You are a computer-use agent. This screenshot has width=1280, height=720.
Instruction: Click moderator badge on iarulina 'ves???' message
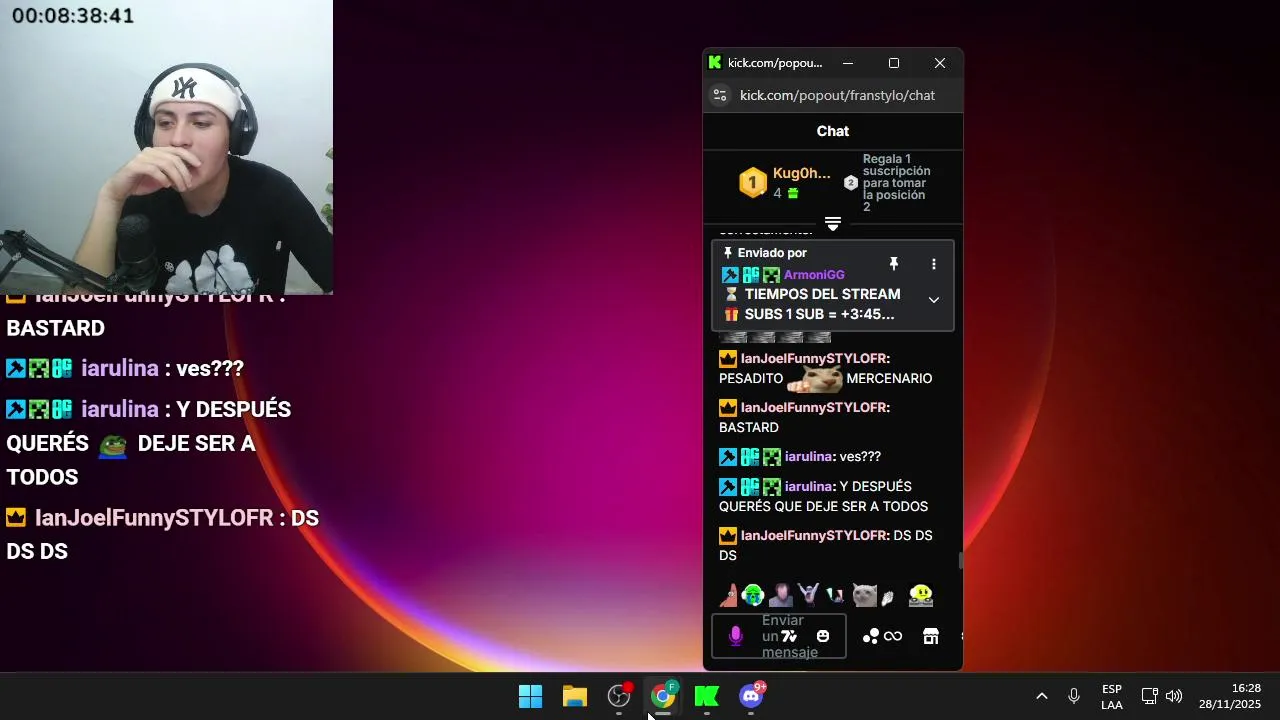728,457
